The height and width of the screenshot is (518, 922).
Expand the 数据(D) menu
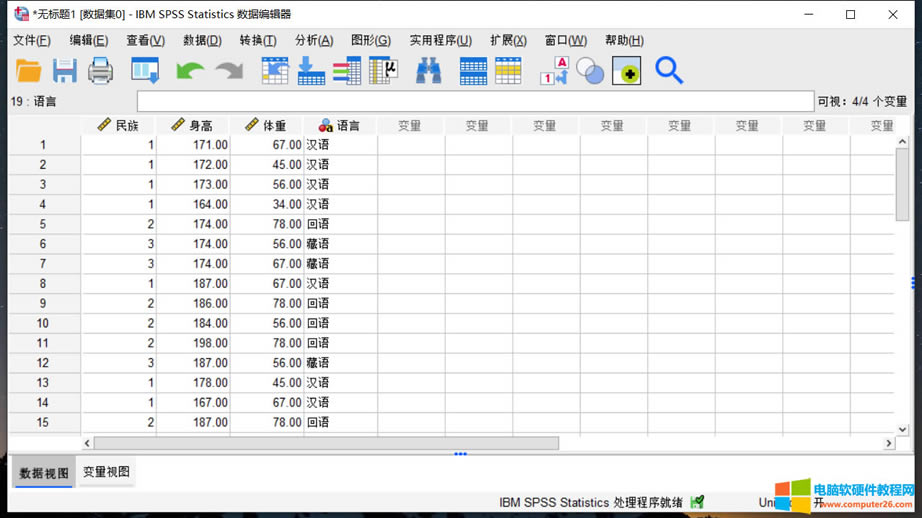[x=201, y=40]
